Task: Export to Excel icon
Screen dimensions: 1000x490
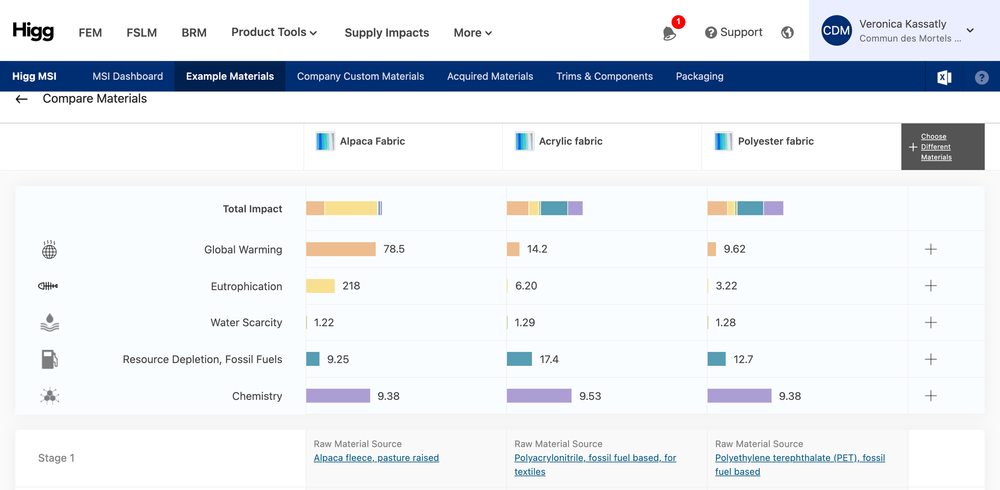Action: click(944, 77)
